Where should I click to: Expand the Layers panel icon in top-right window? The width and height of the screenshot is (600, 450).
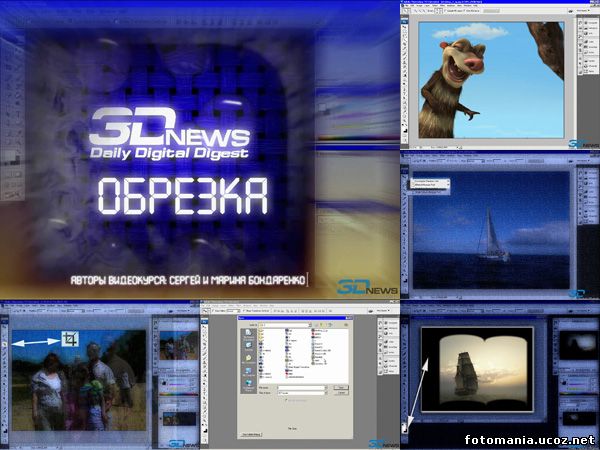(x=586, y=61)
